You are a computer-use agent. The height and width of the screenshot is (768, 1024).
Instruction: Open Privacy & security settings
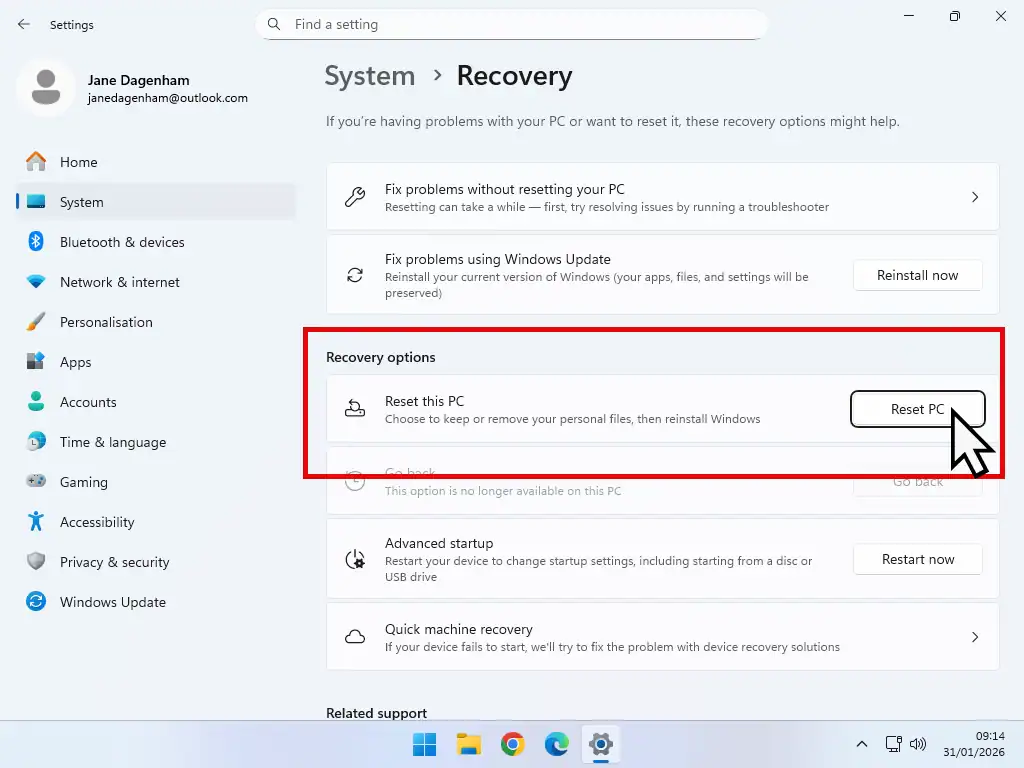click(x=114, y=562)
